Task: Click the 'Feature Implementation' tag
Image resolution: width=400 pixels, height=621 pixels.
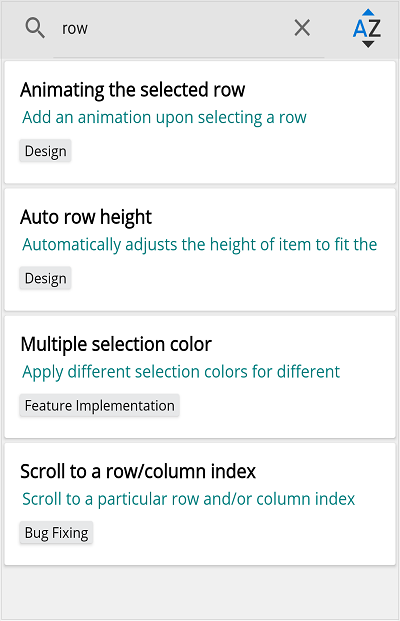Action: 99,406
